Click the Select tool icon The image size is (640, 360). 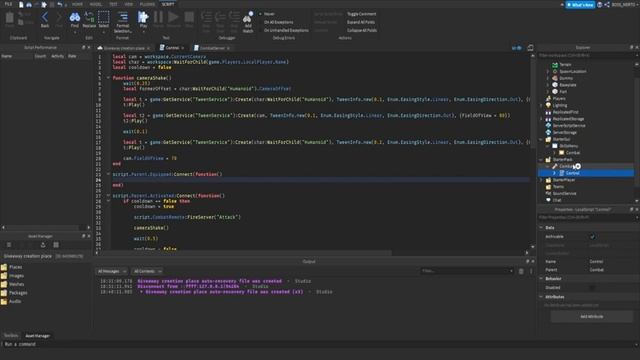(x=104, y=18)
